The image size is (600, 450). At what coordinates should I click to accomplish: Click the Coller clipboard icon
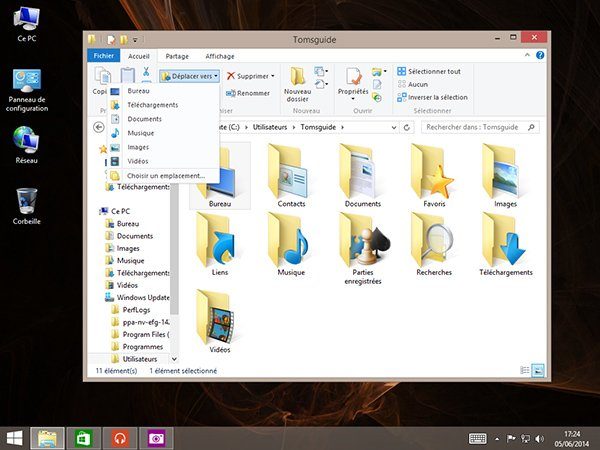click(128, 75)
